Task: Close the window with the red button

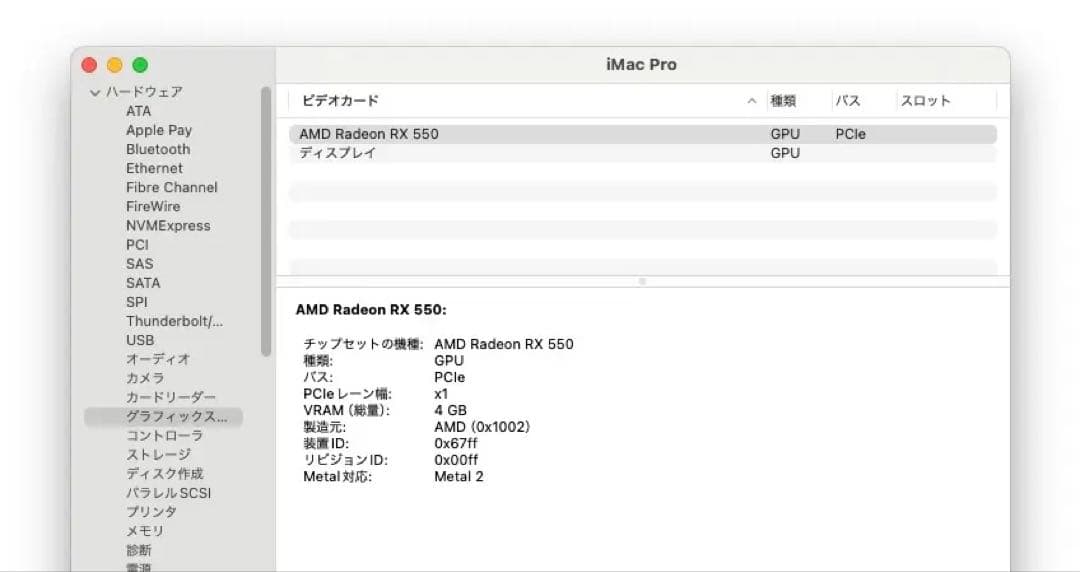Action: [x=89, y=65]
